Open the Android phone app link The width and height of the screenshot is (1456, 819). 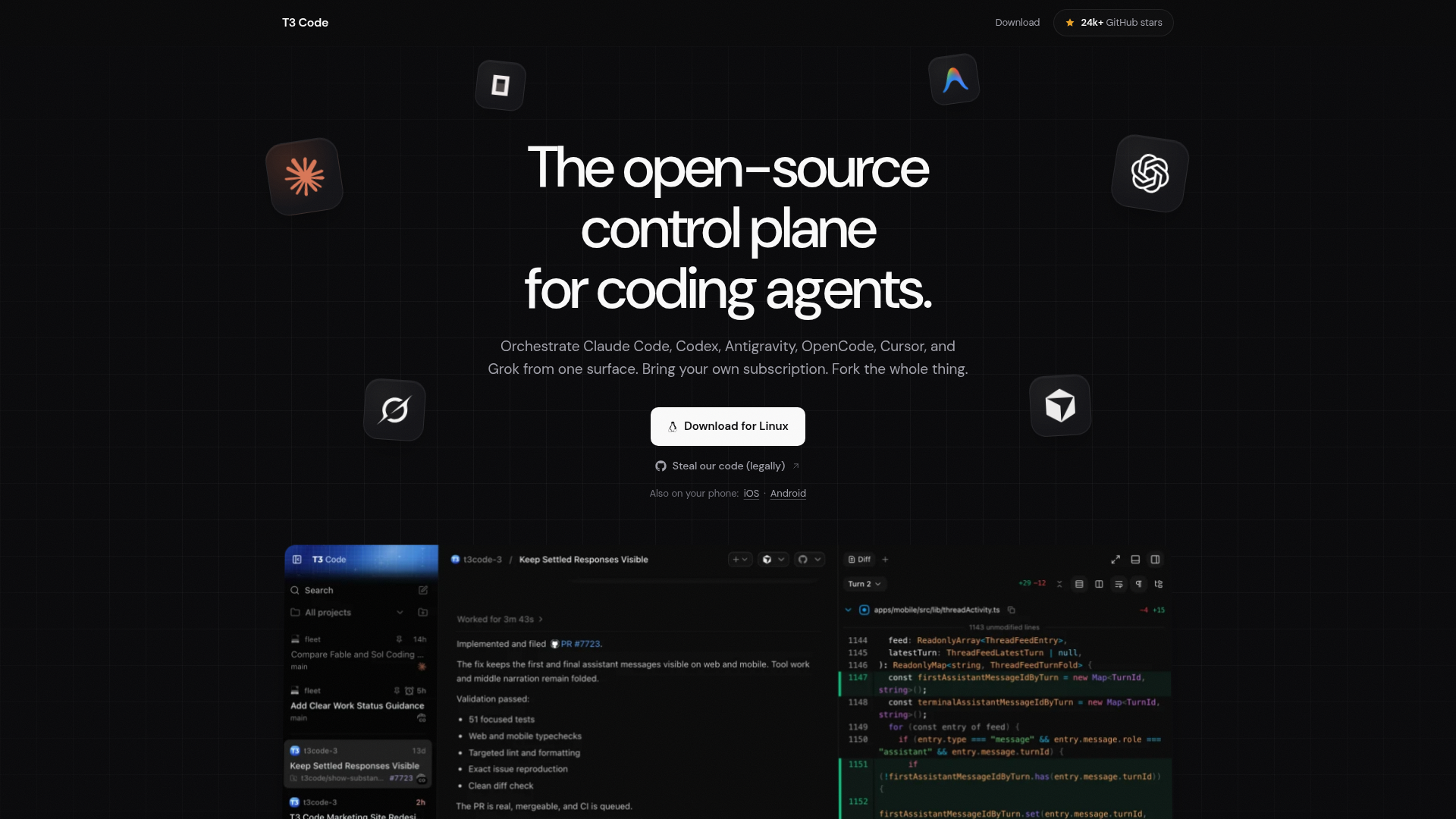(x=788, y=493)
